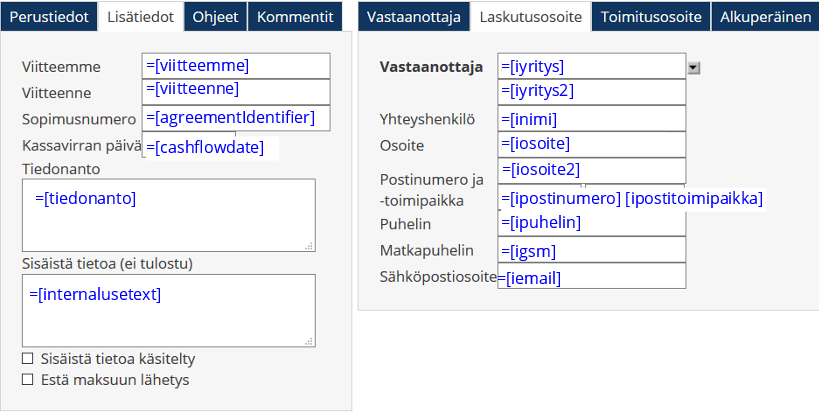The height and width of the screenshot is (414, 819).
Task: Open the Toimitusosoite tab
Action: point(651,17)
